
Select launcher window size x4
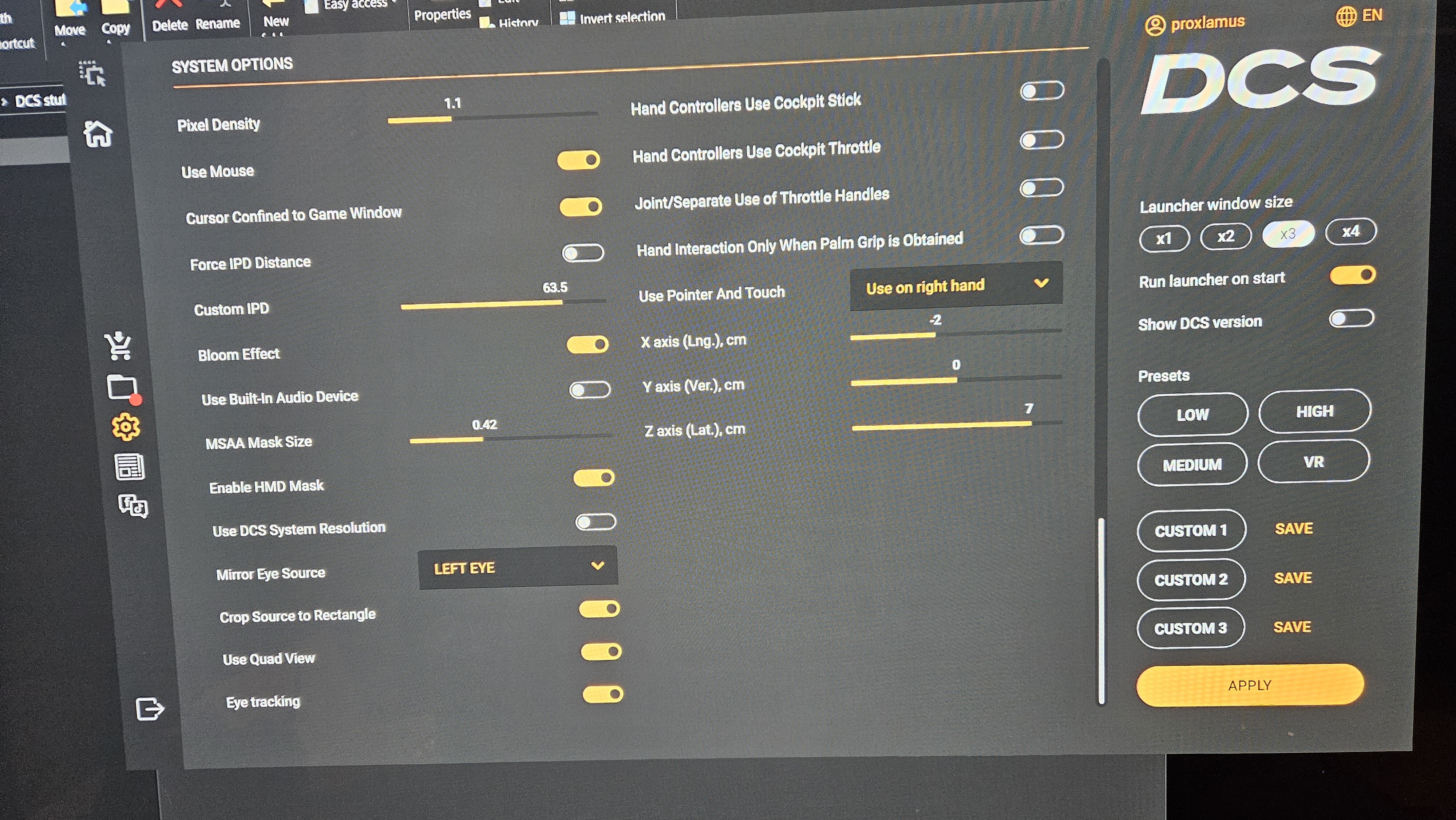(x=1352, y=231)
